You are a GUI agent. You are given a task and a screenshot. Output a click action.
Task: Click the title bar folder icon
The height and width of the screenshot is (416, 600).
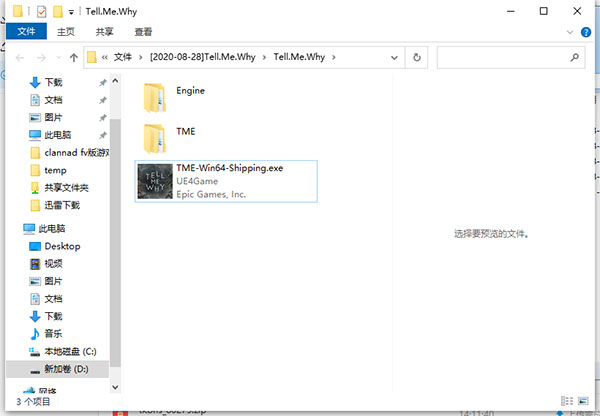pos(18,11)
